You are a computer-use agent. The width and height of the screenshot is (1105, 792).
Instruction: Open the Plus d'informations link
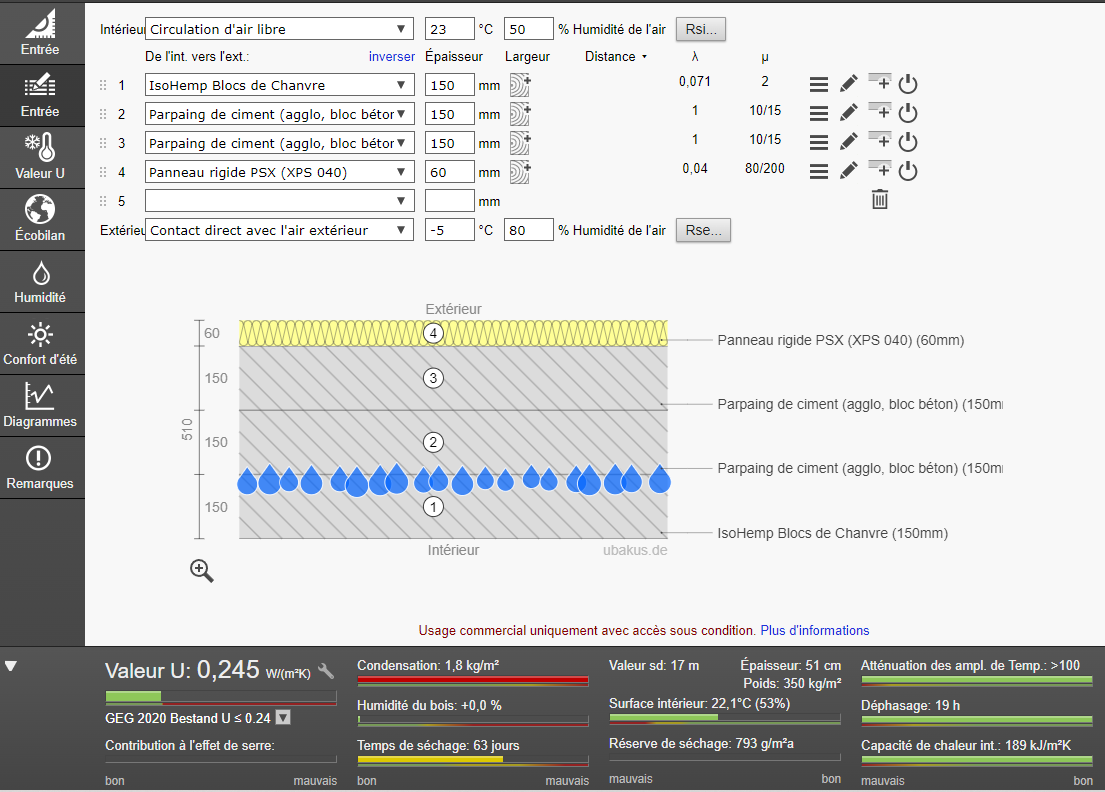click(x=815, y=630)
